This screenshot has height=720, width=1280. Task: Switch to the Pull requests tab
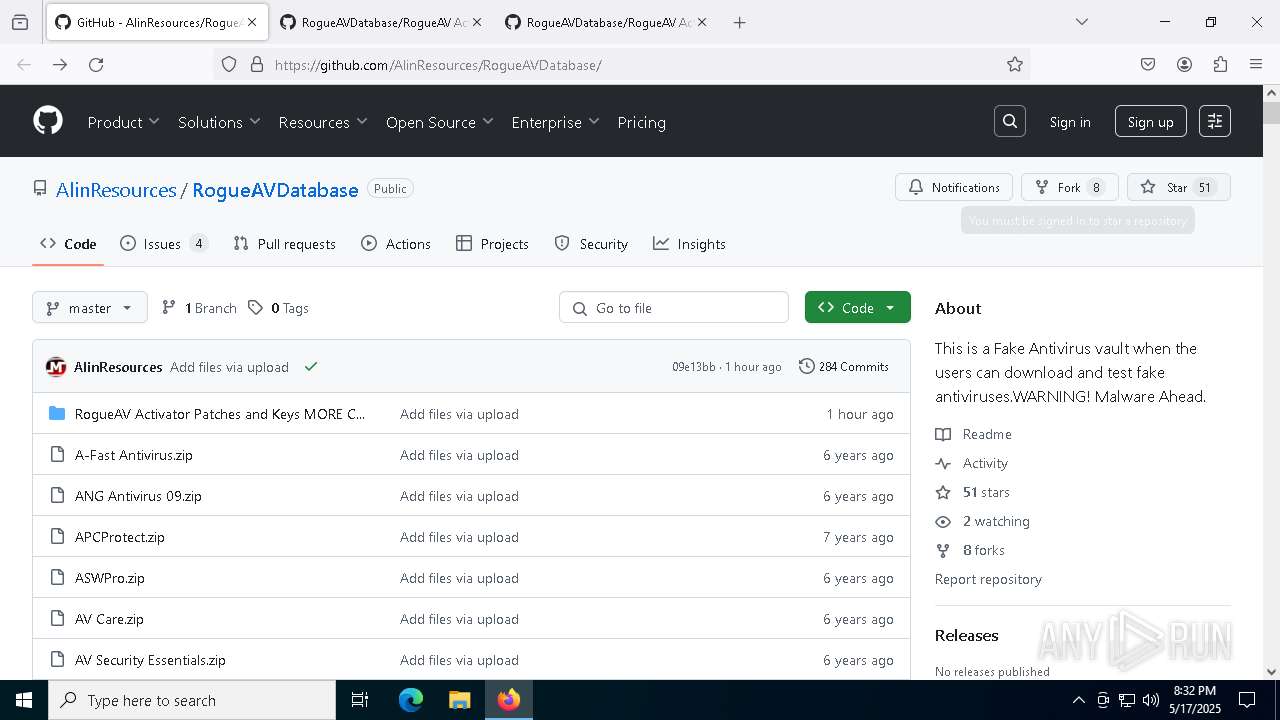click(284, 244)
